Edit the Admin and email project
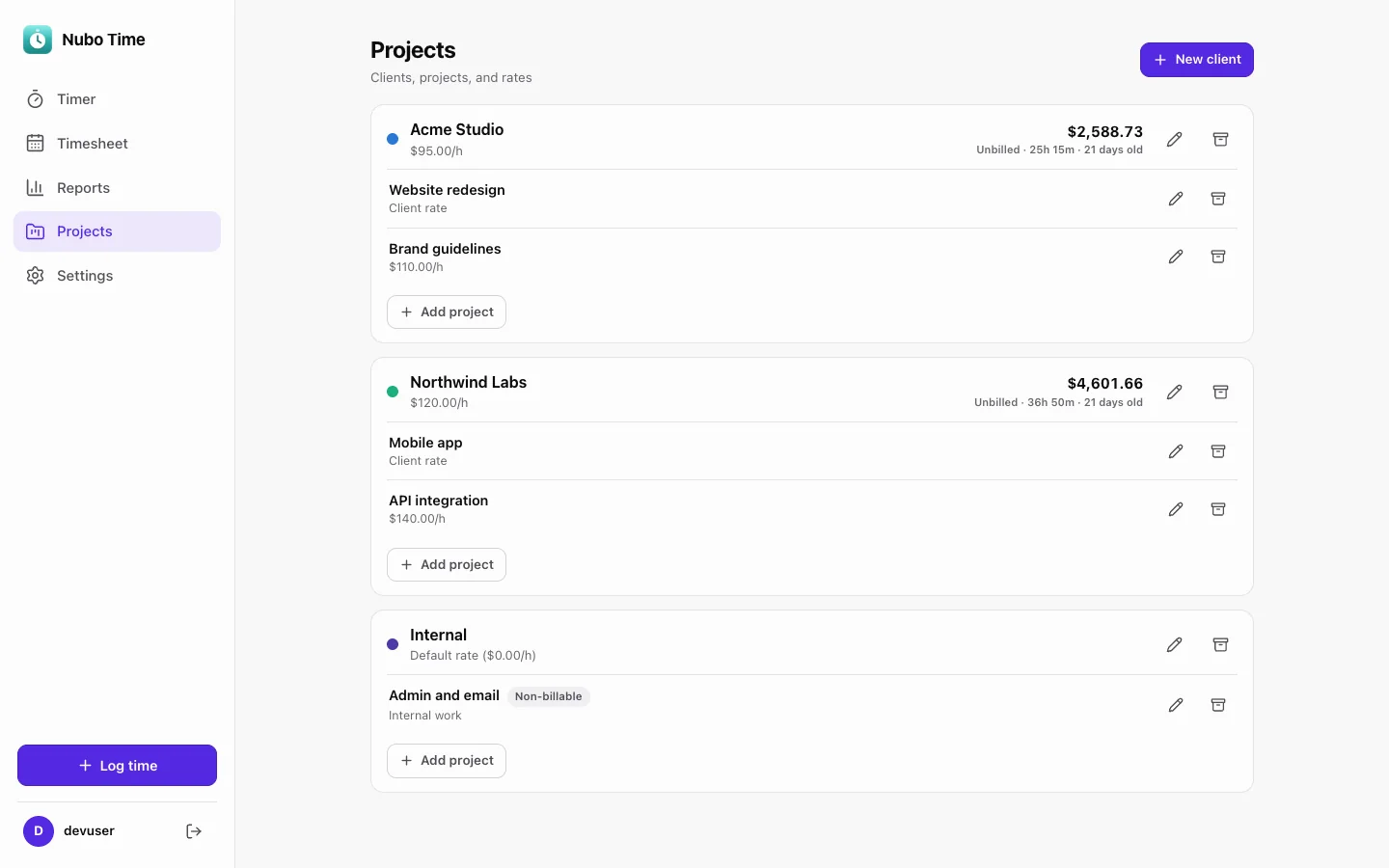The image size is (1389, 868). tap(1176, 705)
